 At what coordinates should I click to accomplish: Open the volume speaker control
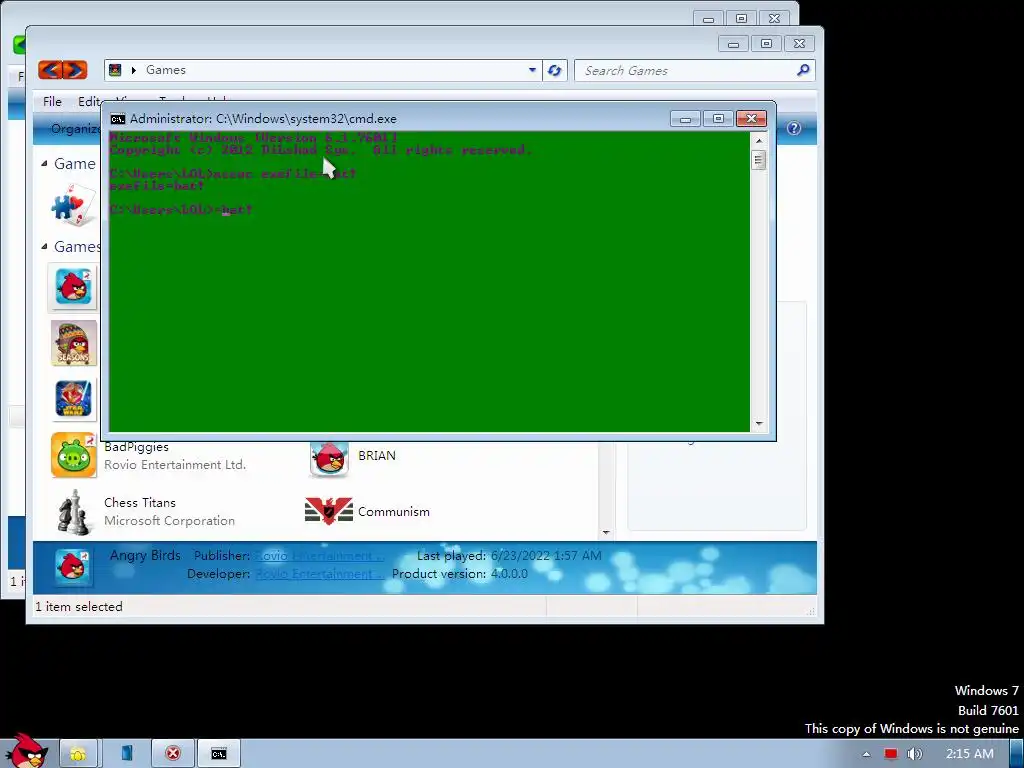point(914,754)
